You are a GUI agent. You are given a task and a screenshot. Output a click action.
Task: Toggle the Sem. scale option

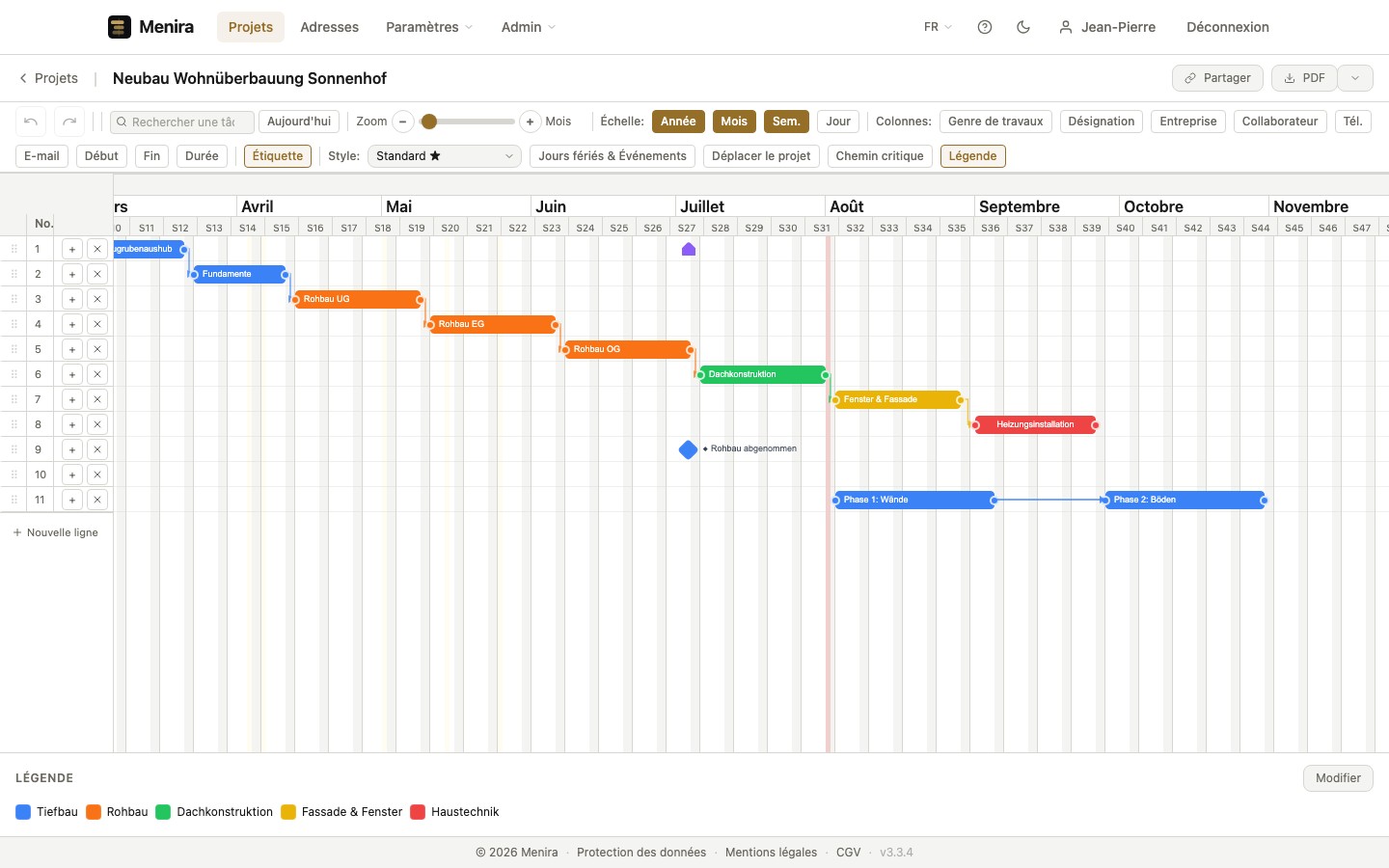(x=786, y=122)
